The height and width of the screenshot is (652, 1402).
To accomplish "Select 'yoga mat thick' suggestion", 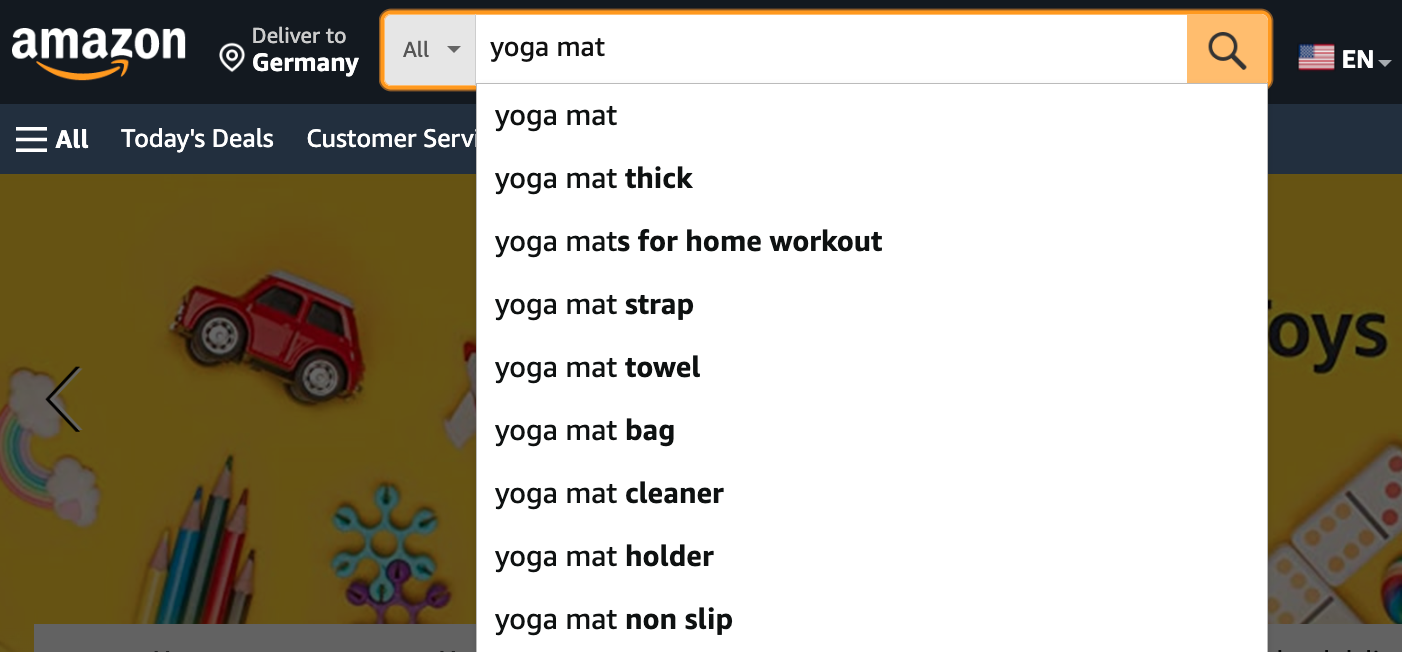I will coord(593,178).
